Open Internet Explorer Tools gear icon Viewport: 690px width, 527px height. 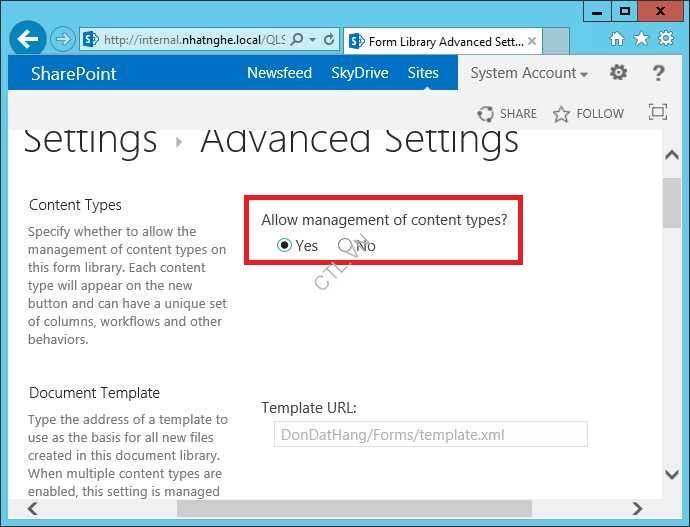(666, 39)
